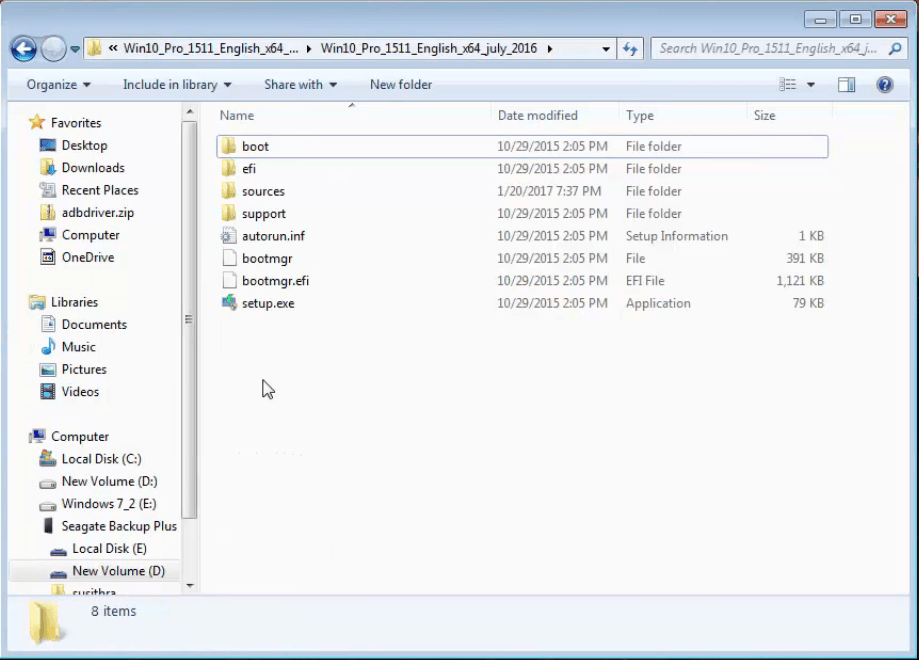This screenshot has width=919, height=660.
Task: Click breadcrumb Win10_Pro_1511_English_x64_july_2016
Action: [428, 49]
